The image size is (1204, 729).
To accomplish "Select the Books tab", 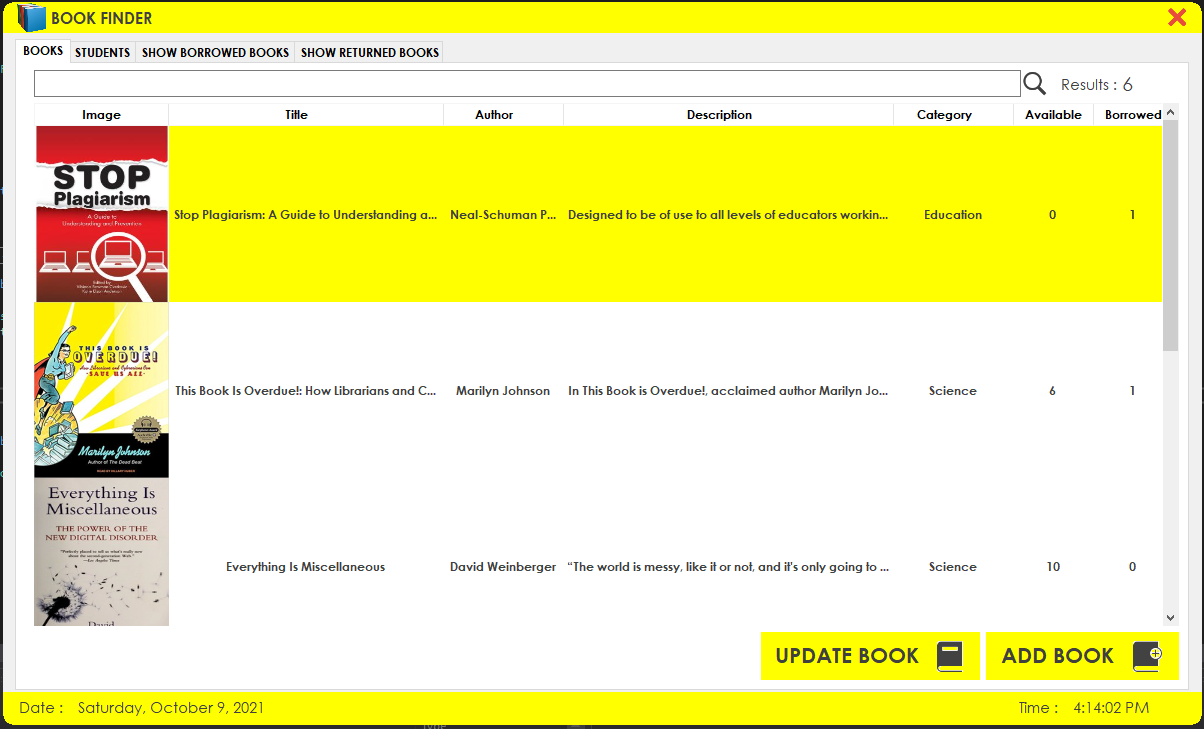I will point(43,51).
